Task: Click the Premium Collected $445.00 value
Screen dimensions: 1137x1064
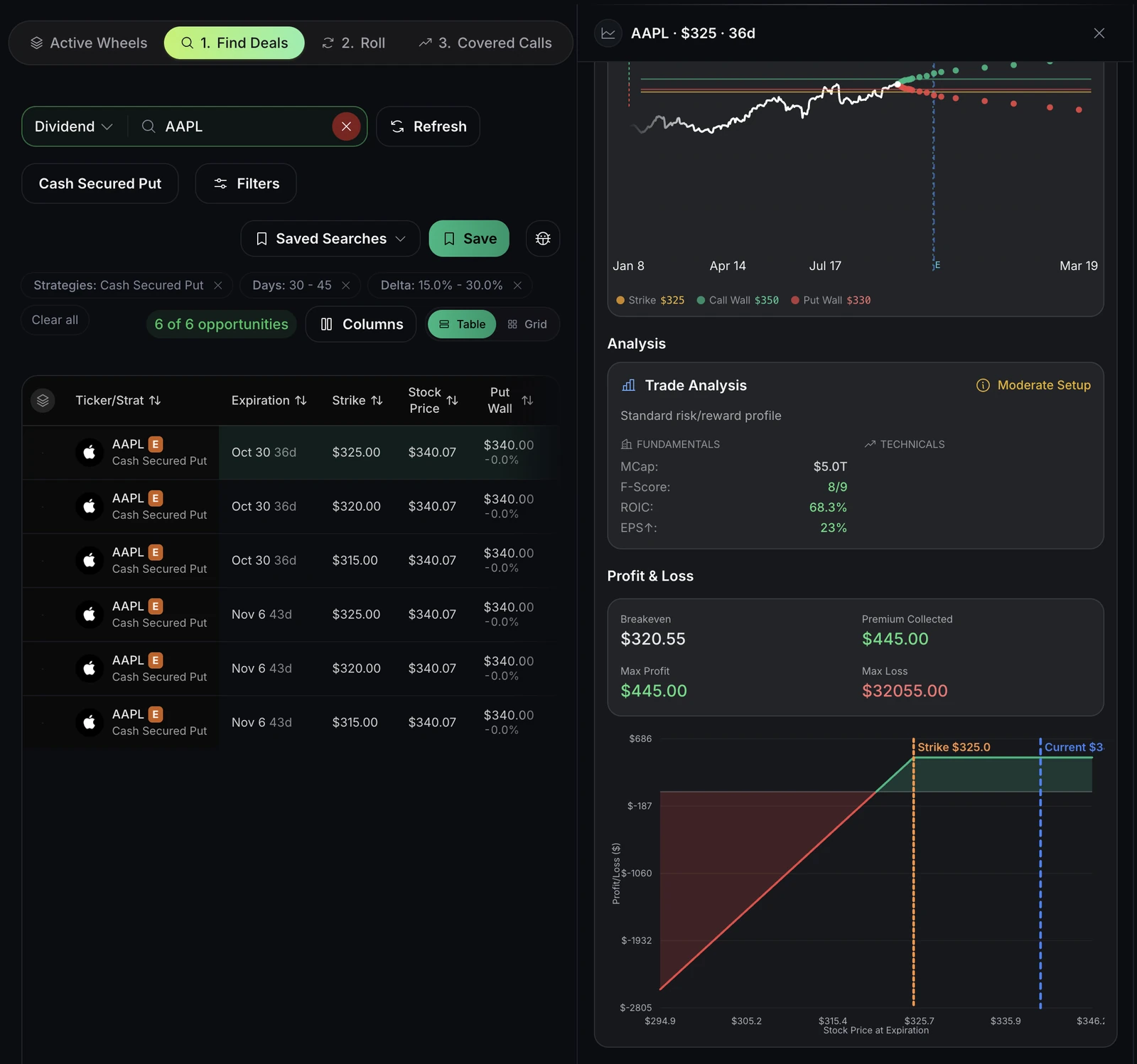Action: pyautogui.click(x=895, y=639)
